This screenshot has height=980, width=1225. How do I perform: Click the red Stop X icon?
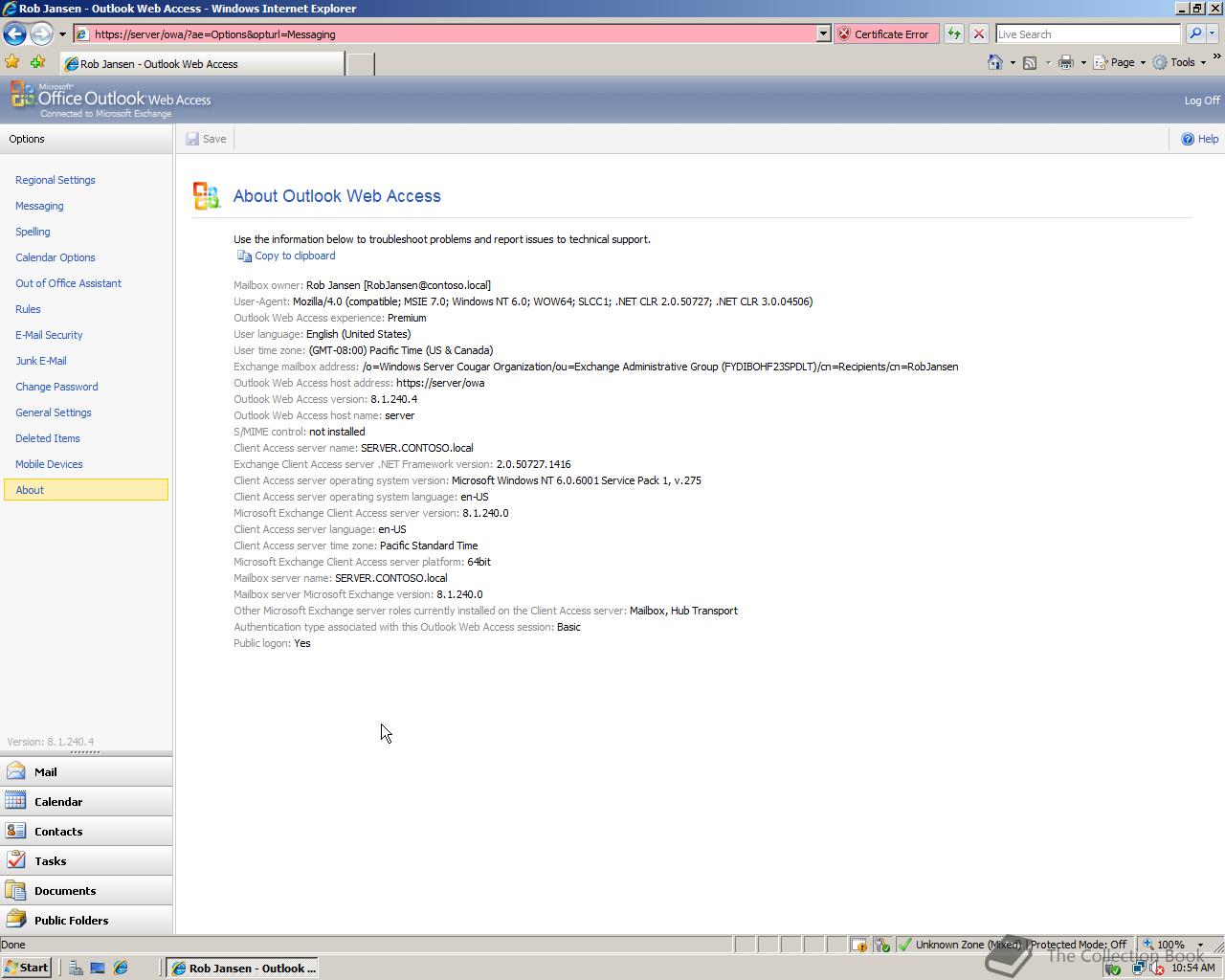pos(979,33)
